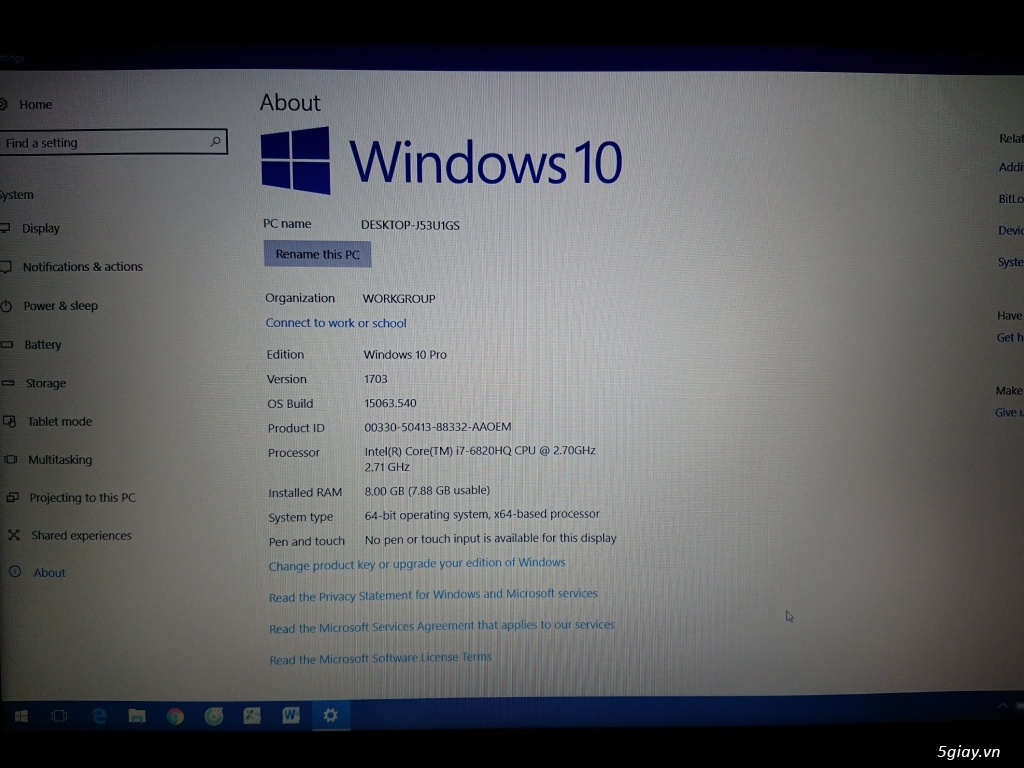
Task: Click Change product key or upgrade link
Action: coord(417,564)
